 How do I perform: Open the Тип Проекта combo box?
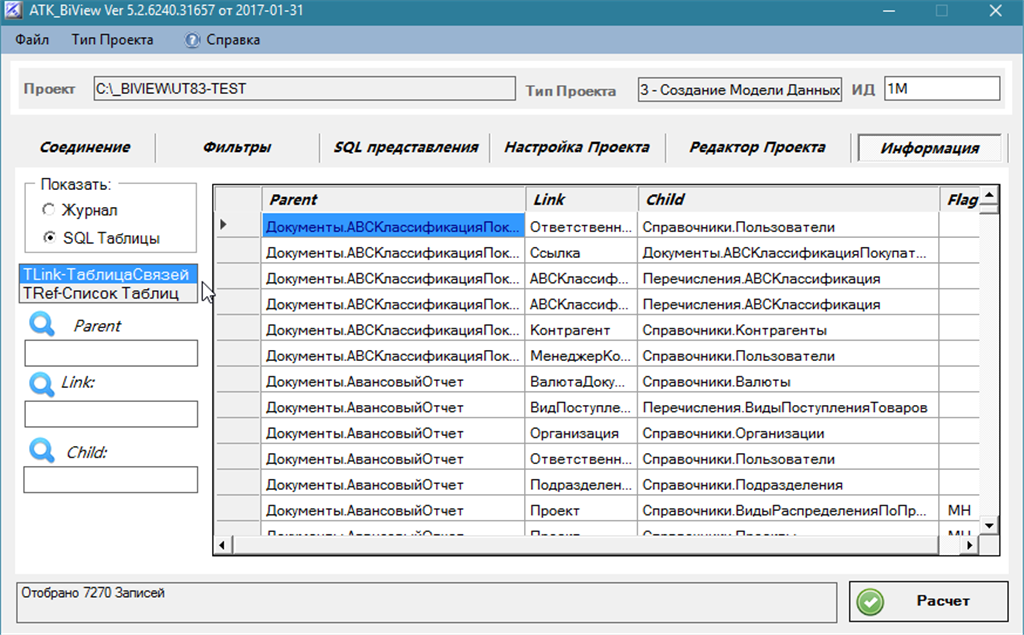click(x=740, y=90)
